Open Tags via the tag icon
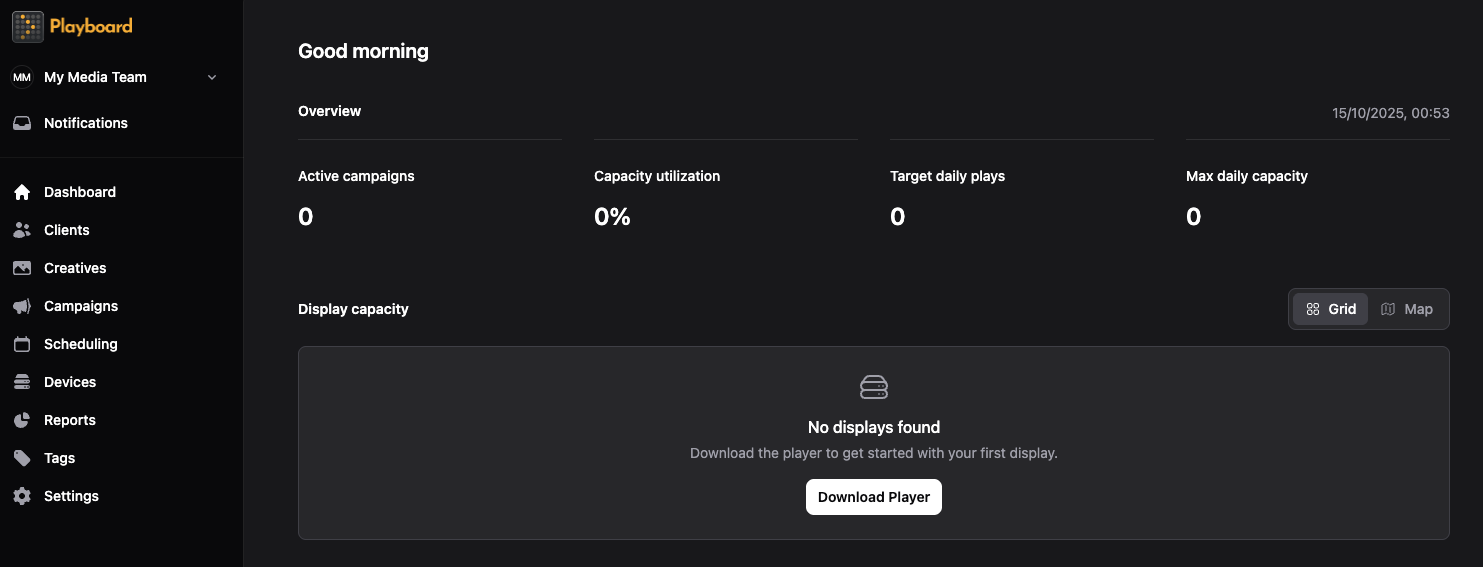1483x567 pixels. [22, 458]
